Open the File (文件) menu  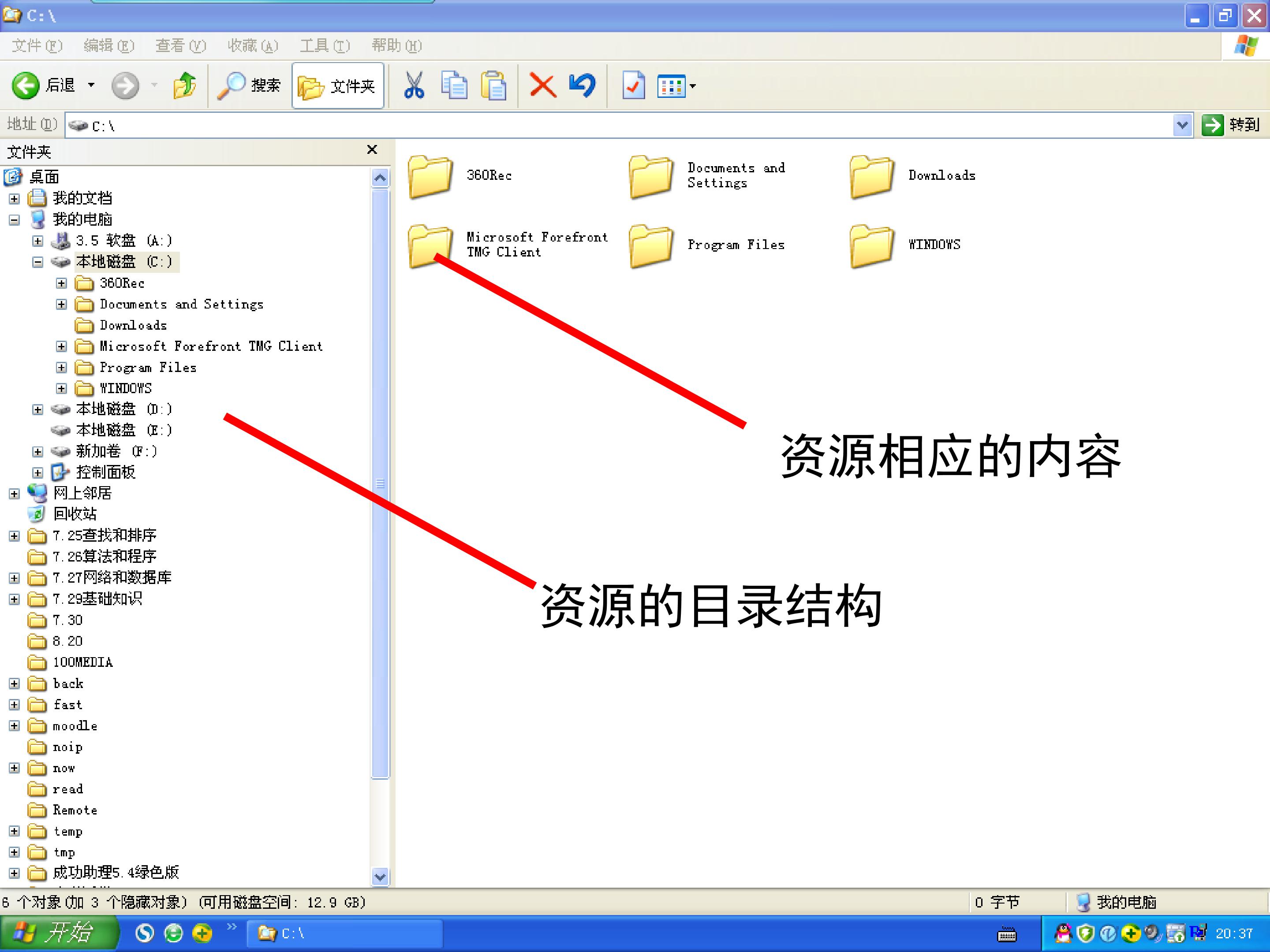click(37, 45)
